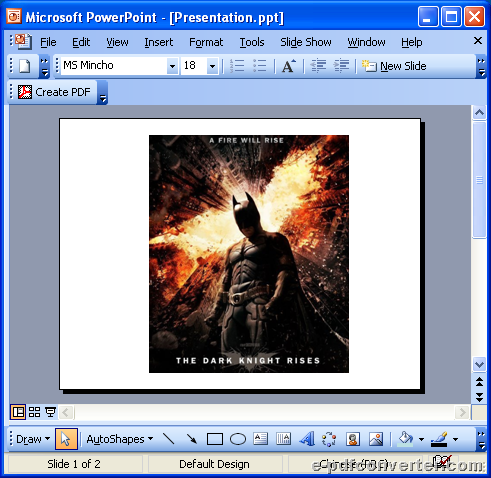Open the Slide Show menu

pos(306,42)
